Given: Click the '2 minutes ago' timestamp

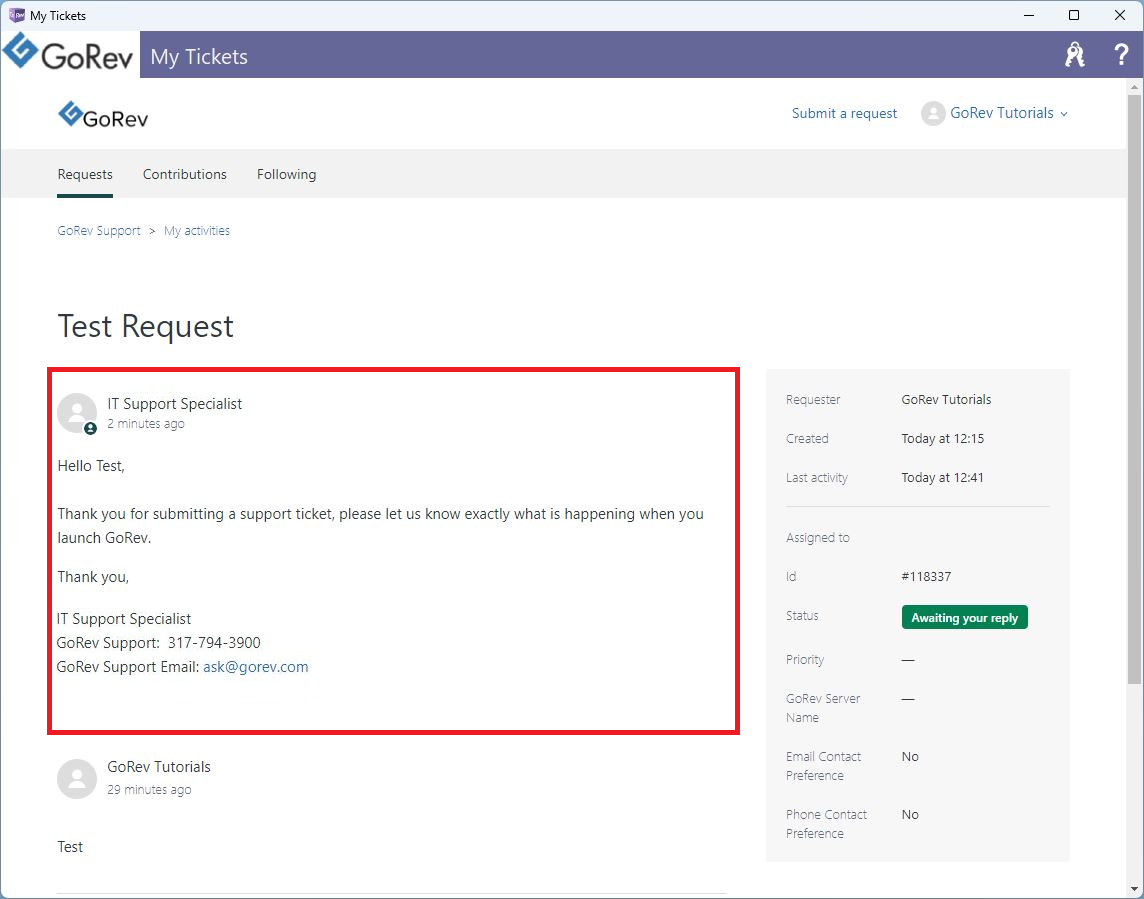Looking at the screenshot, I should (x=146, y=424).
